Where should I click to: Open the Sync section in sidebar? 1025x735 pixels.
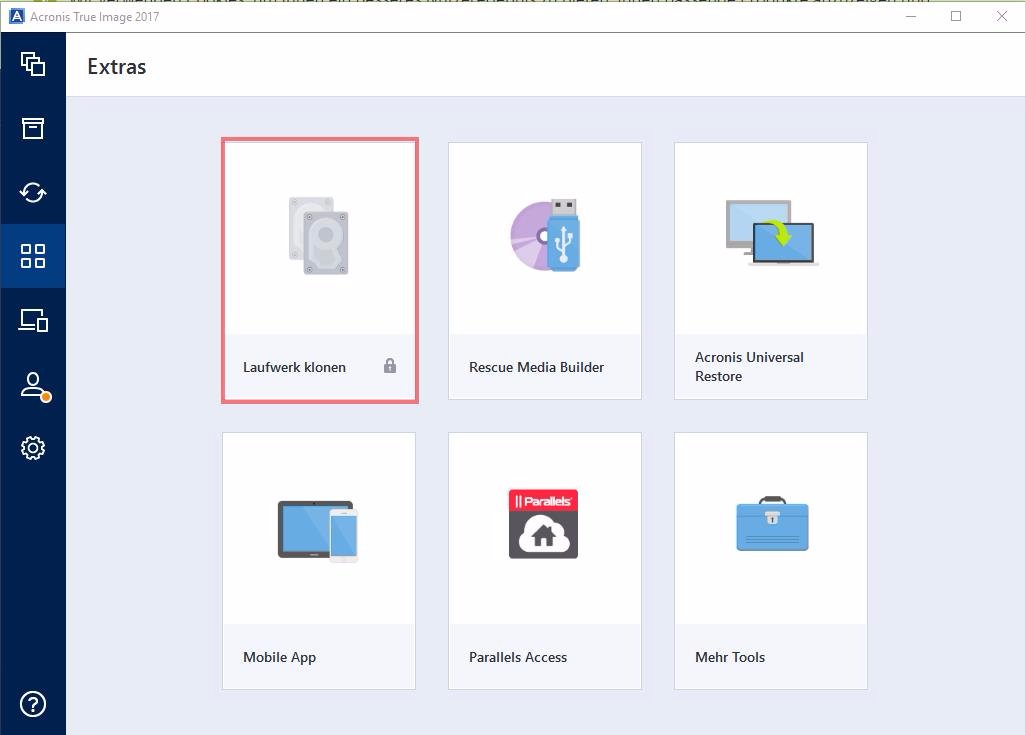pyautogui.click(x=33, y=192)
